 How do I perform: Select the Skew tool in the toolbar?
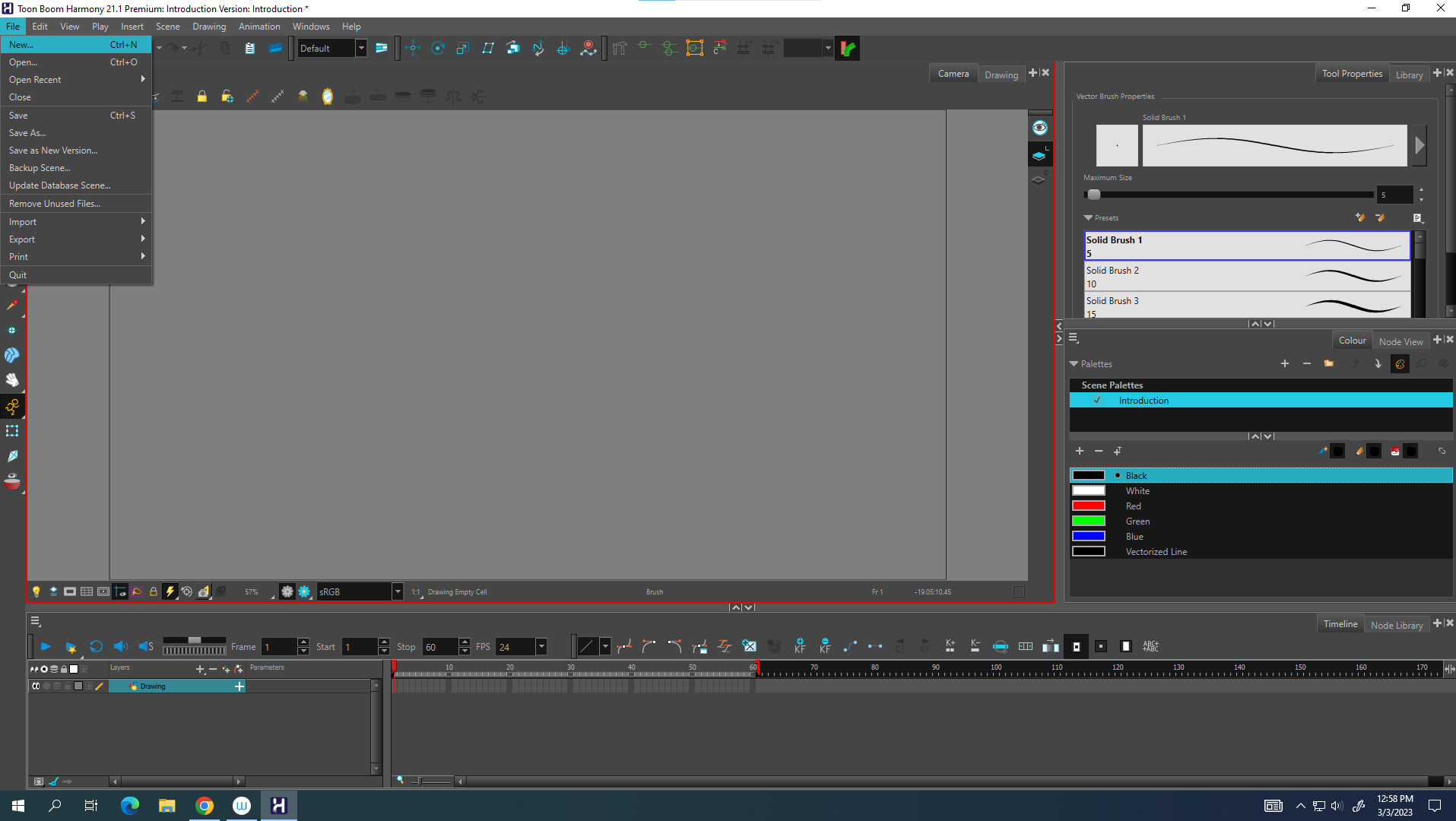click(x=488, y=48)
